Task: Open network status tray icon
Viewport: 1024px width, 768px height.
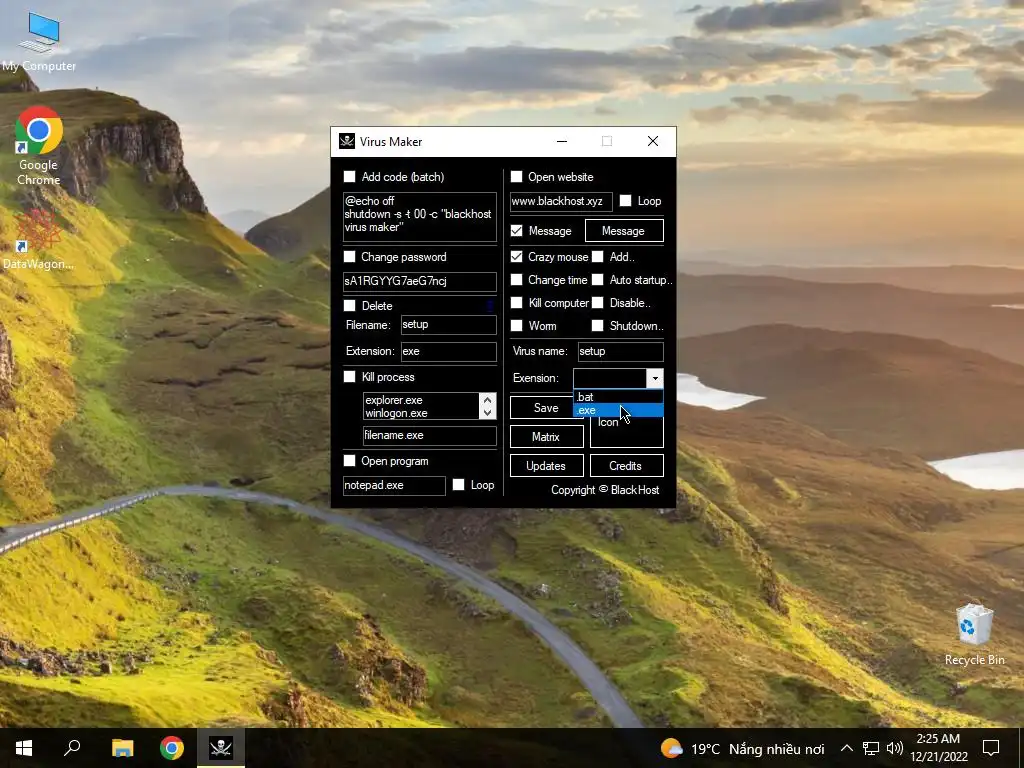Action: pos(871,748)
